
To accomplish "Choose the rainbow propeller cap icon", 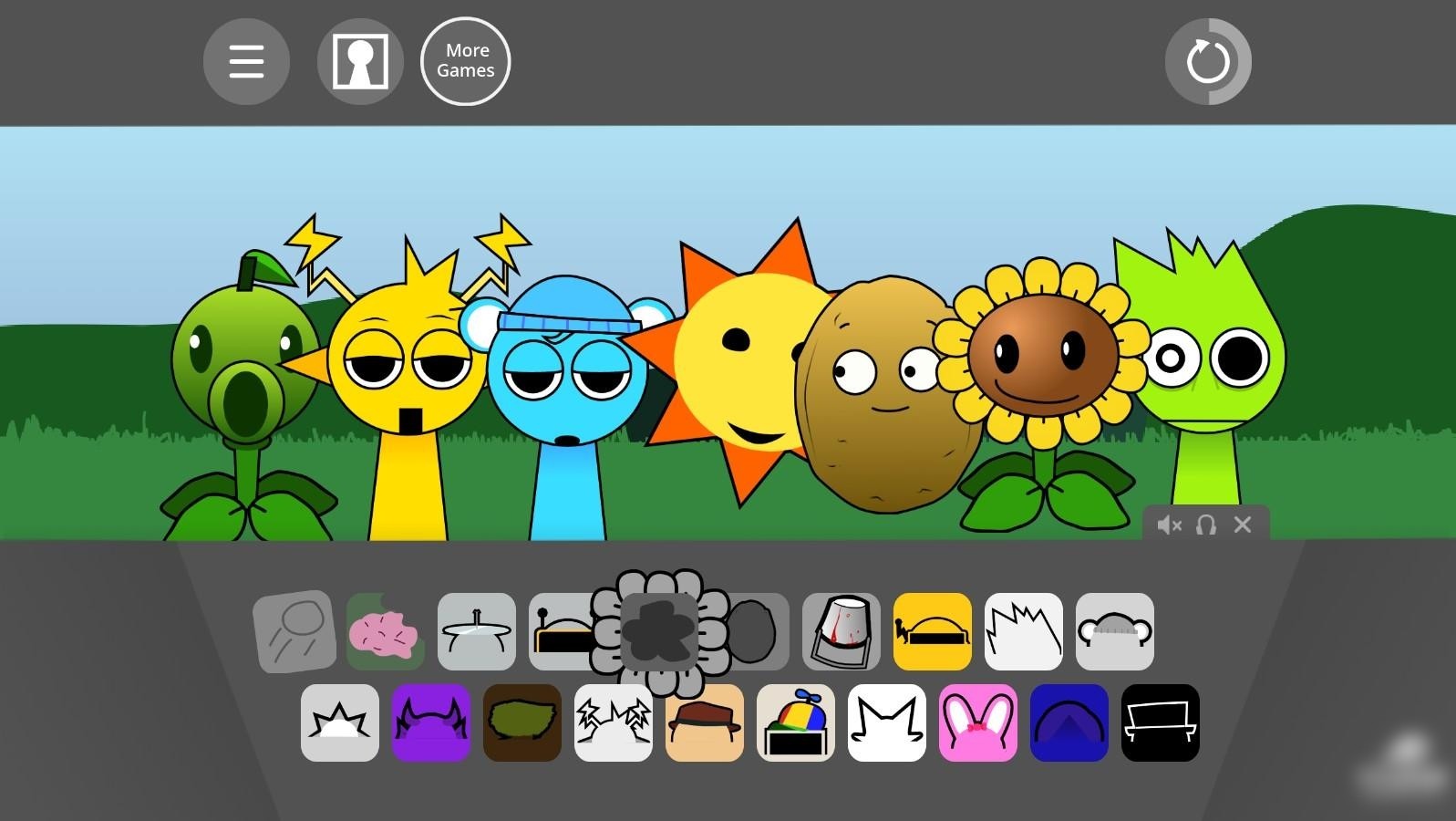I will [x=795, y=723].
